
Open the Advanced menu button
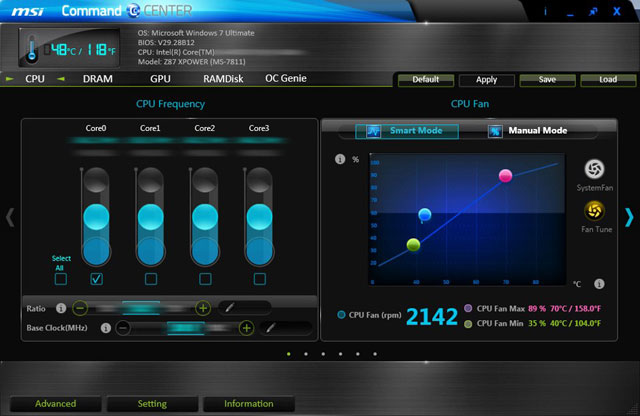tap(56, 404)
